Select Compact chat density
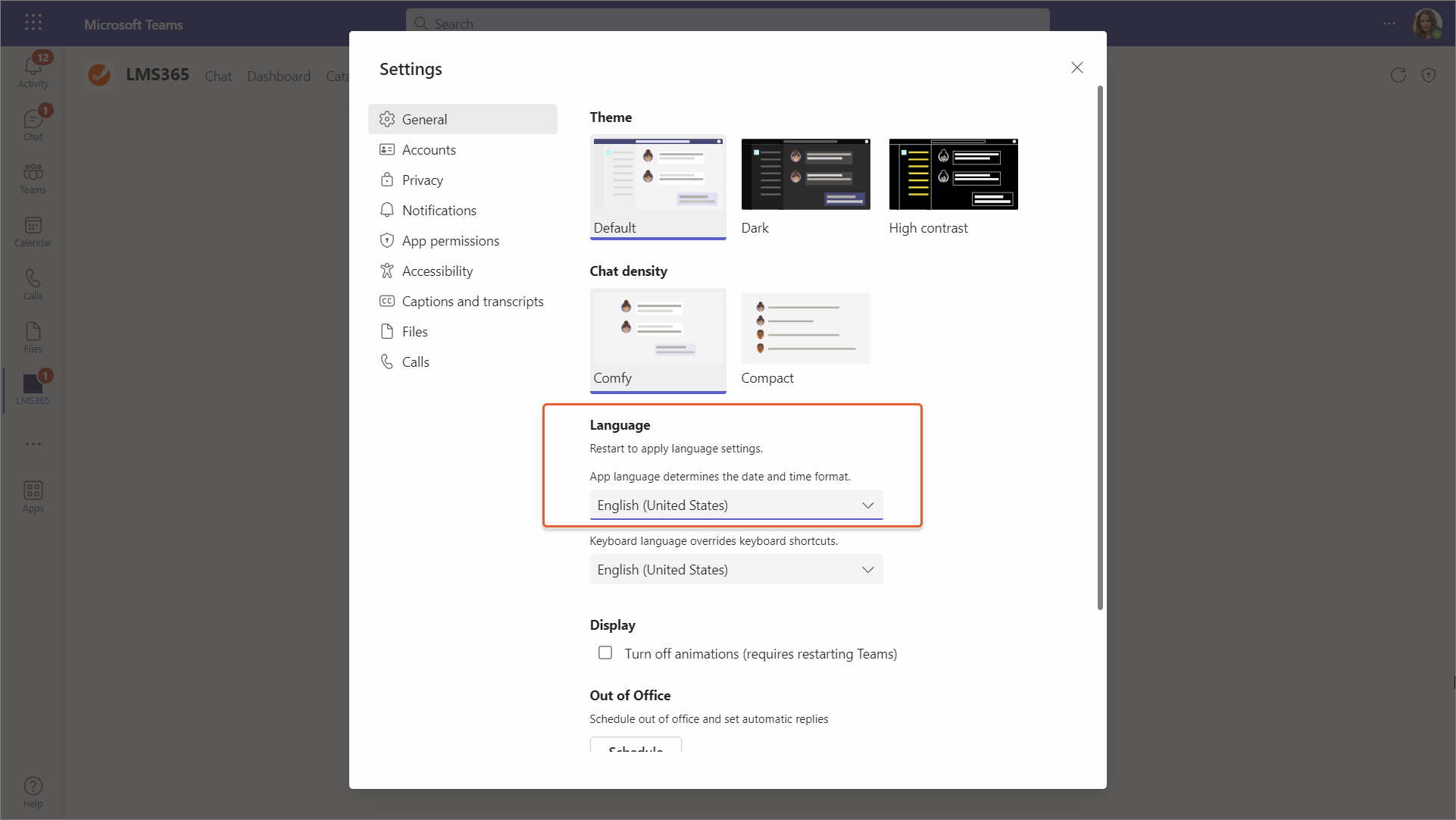The height and width of the screenshot is (820, 1456). [805, 328]
